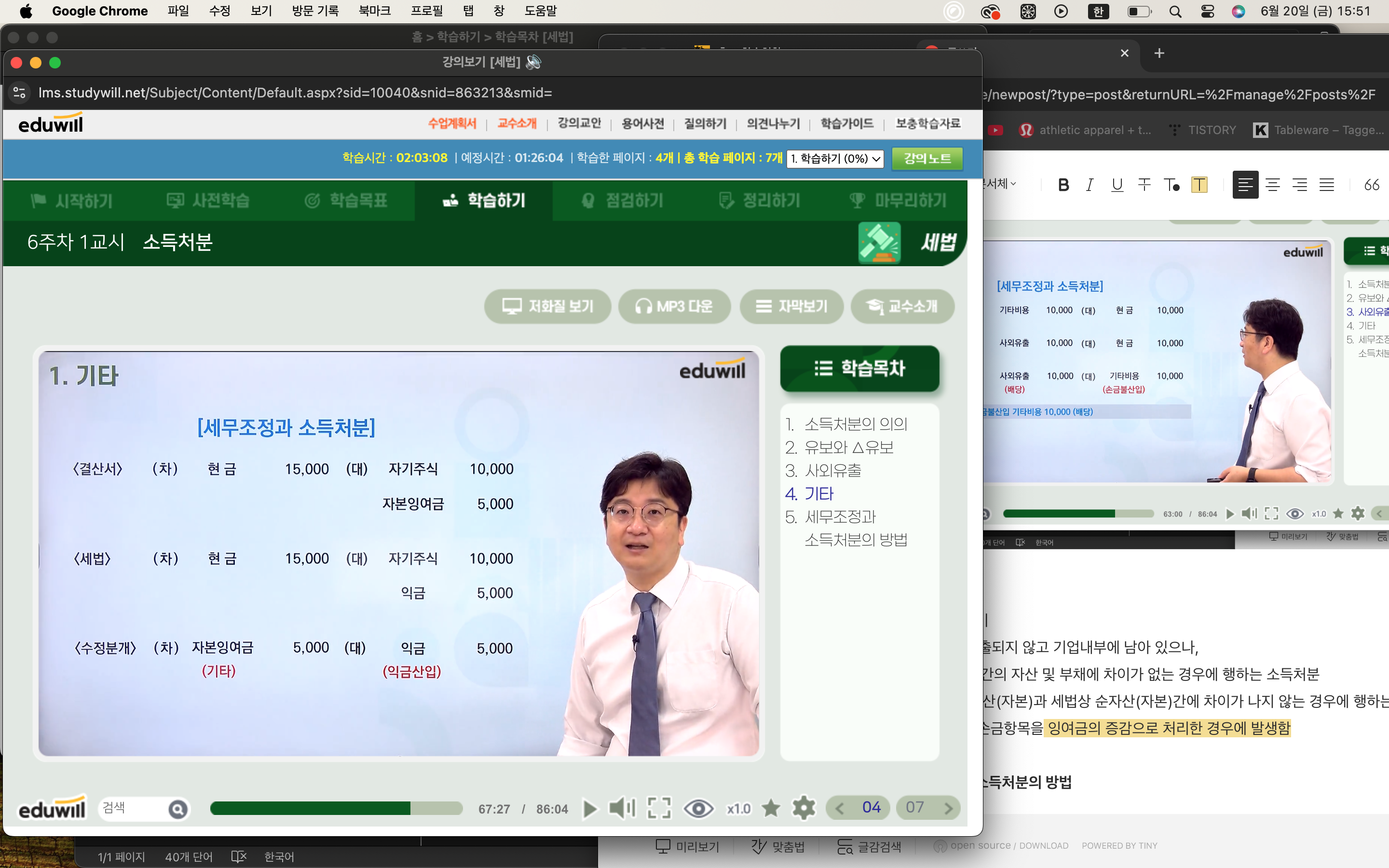Enter fullscreen mode in lecture player
This screenshot has height=868, width=1389.
659,808
